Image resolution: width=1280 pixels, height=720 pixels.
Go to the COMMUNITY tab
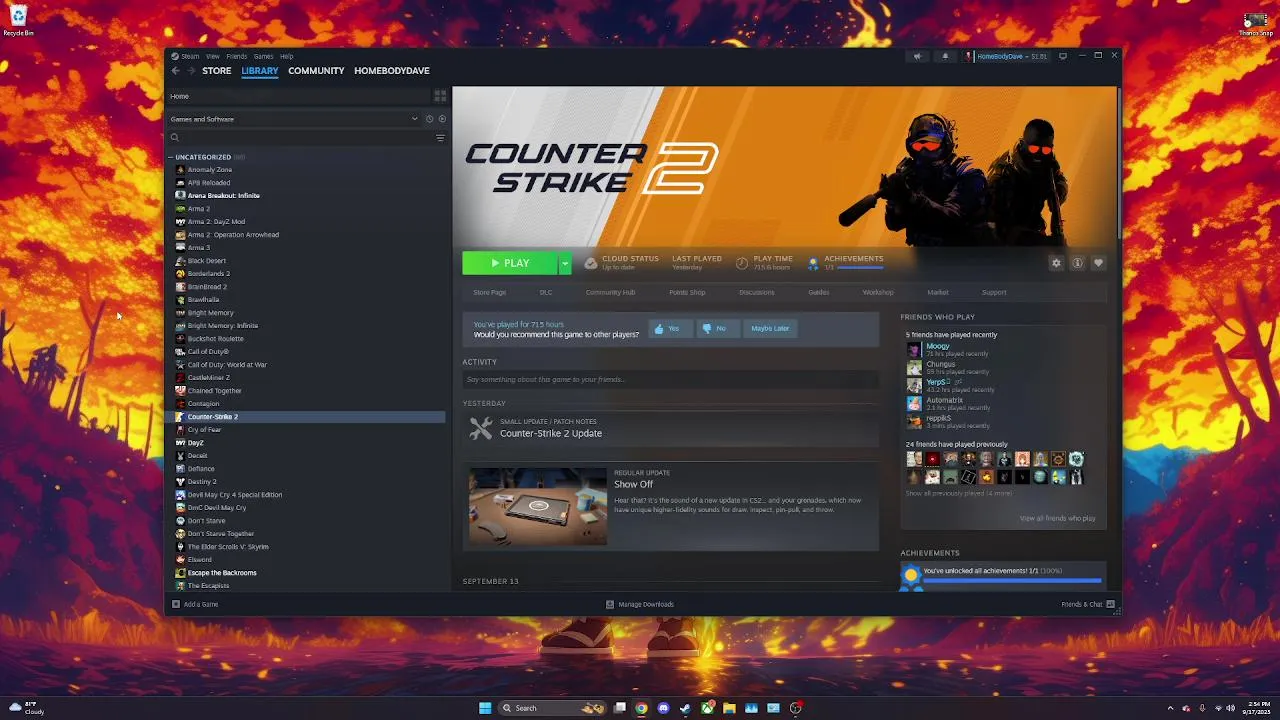click(316, 71)
